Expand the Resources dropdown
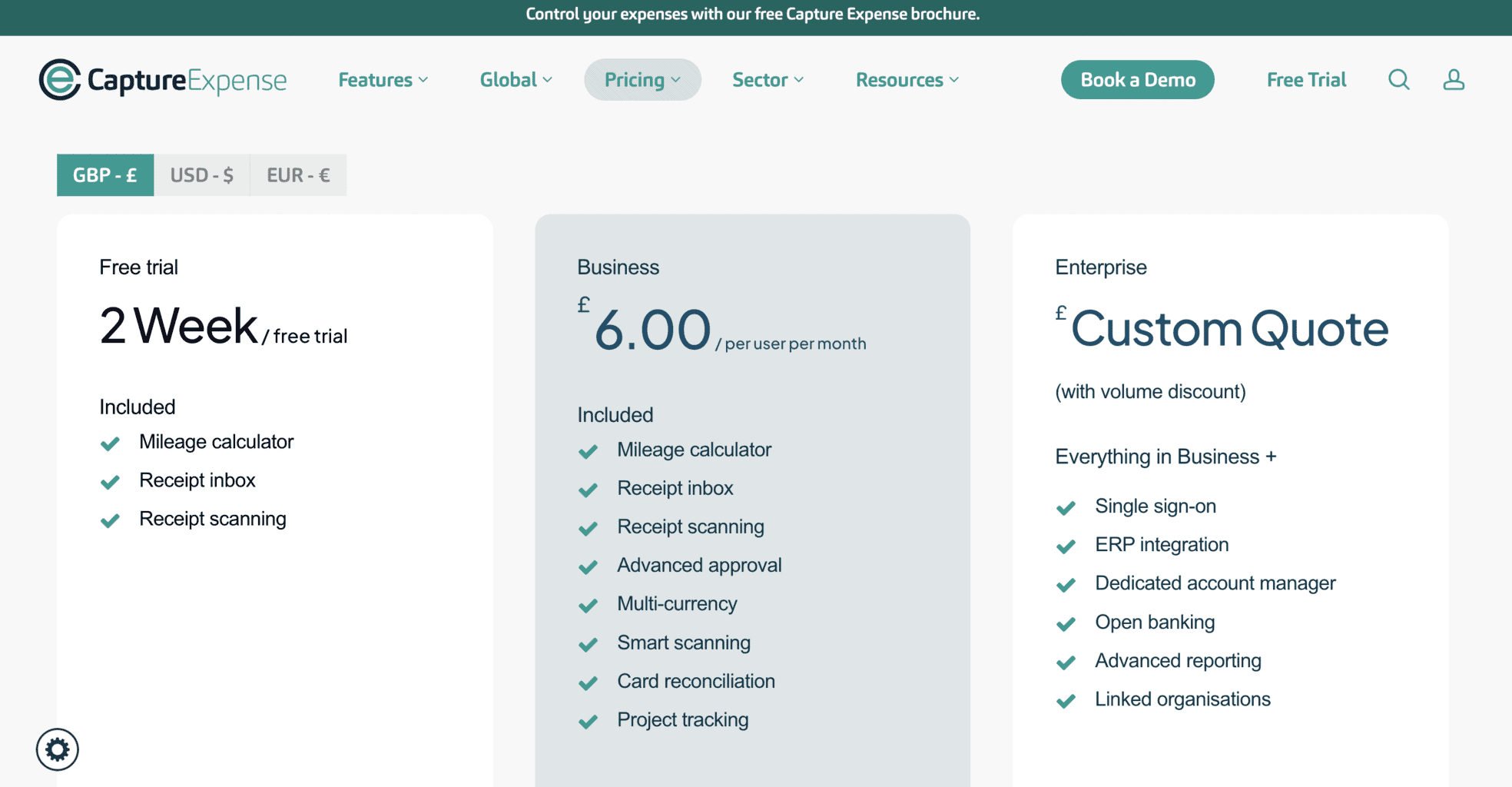The image size is (1512, 787). point(907,79)
